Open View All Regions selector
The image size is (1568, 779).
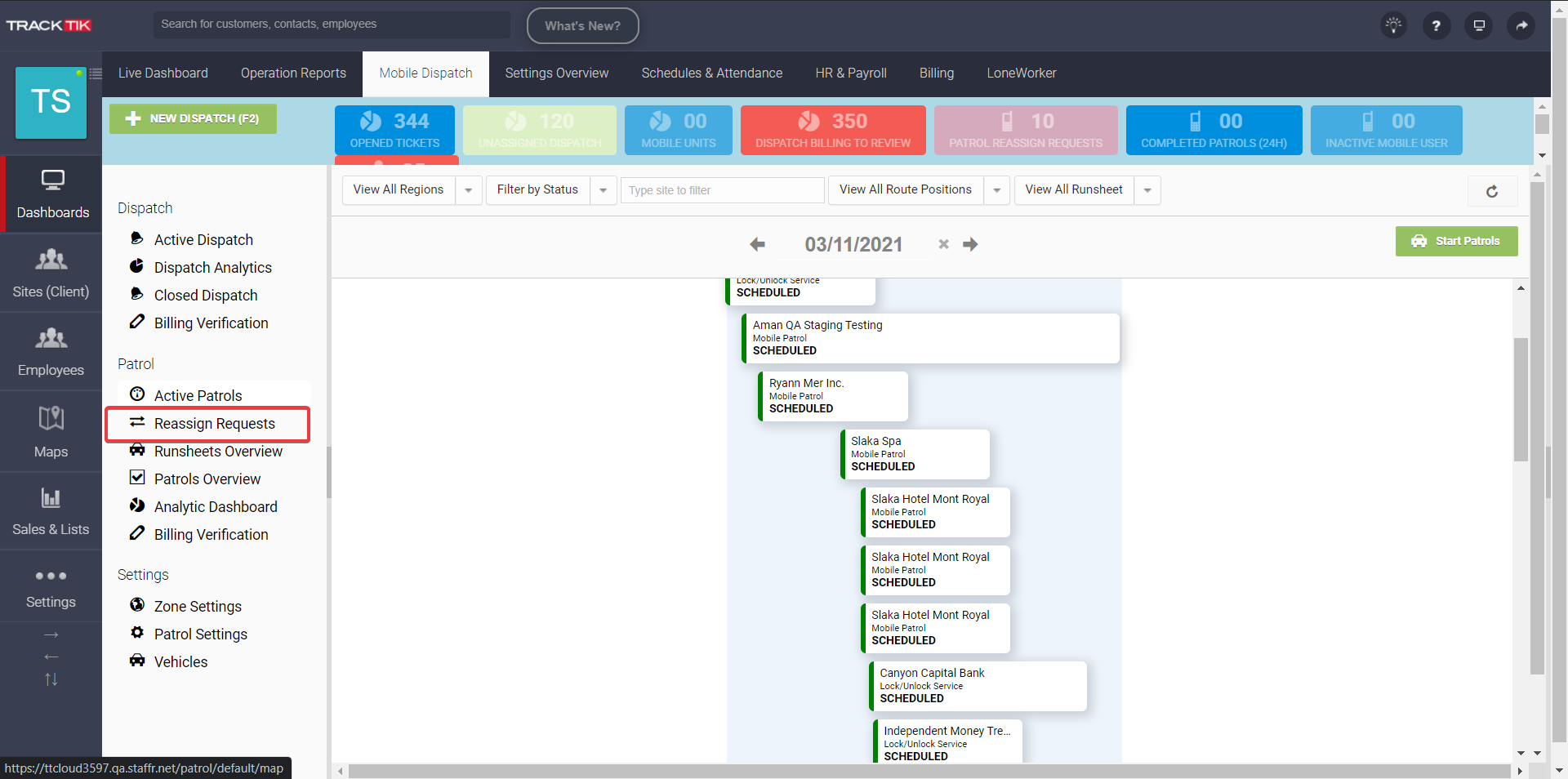399,190
